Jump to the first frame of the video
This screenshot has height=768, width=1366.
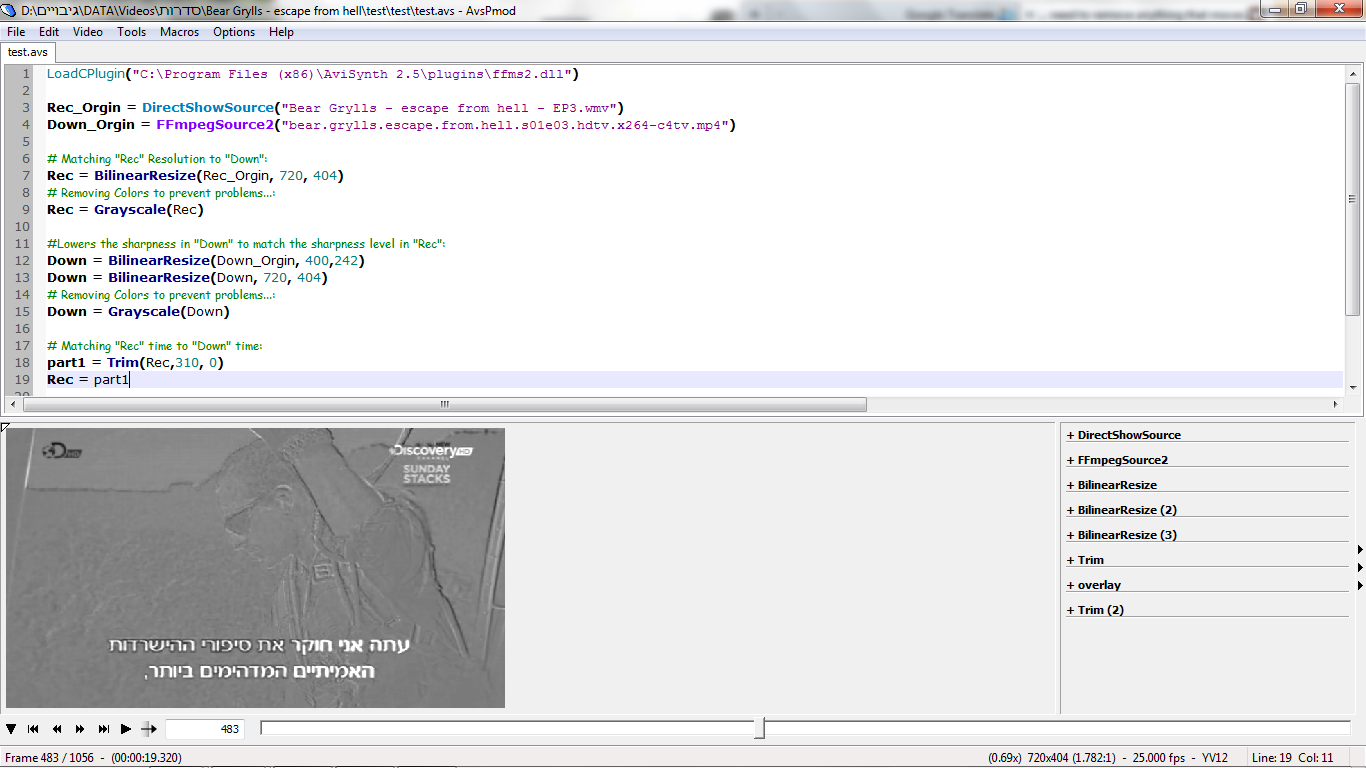[x=33, y=729]
